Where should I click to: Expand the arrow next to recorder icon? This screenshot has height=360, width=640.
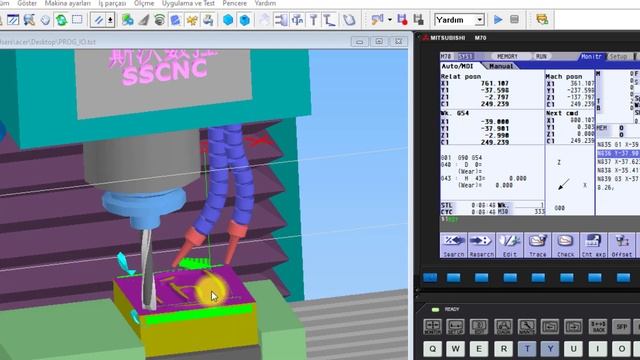pos(390,20)
